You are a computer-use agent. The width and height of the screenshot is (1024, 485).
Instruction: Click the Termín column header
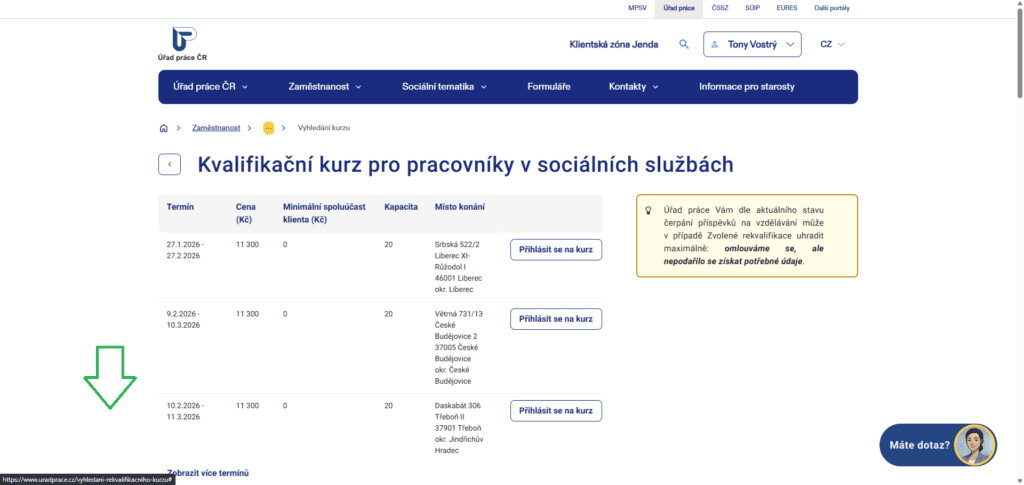(x=180, y=206)
